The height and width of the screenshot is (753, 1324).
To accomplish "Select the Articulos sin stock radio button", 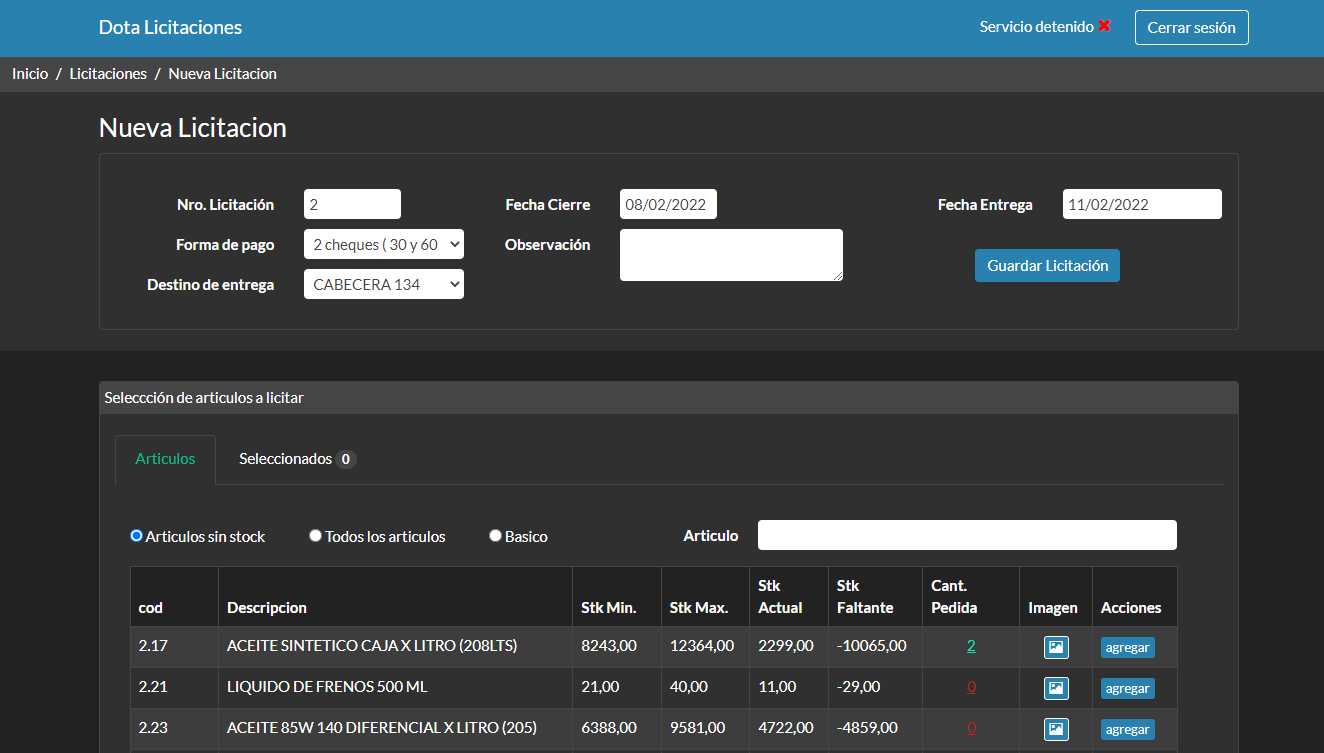I will point(137,536).
